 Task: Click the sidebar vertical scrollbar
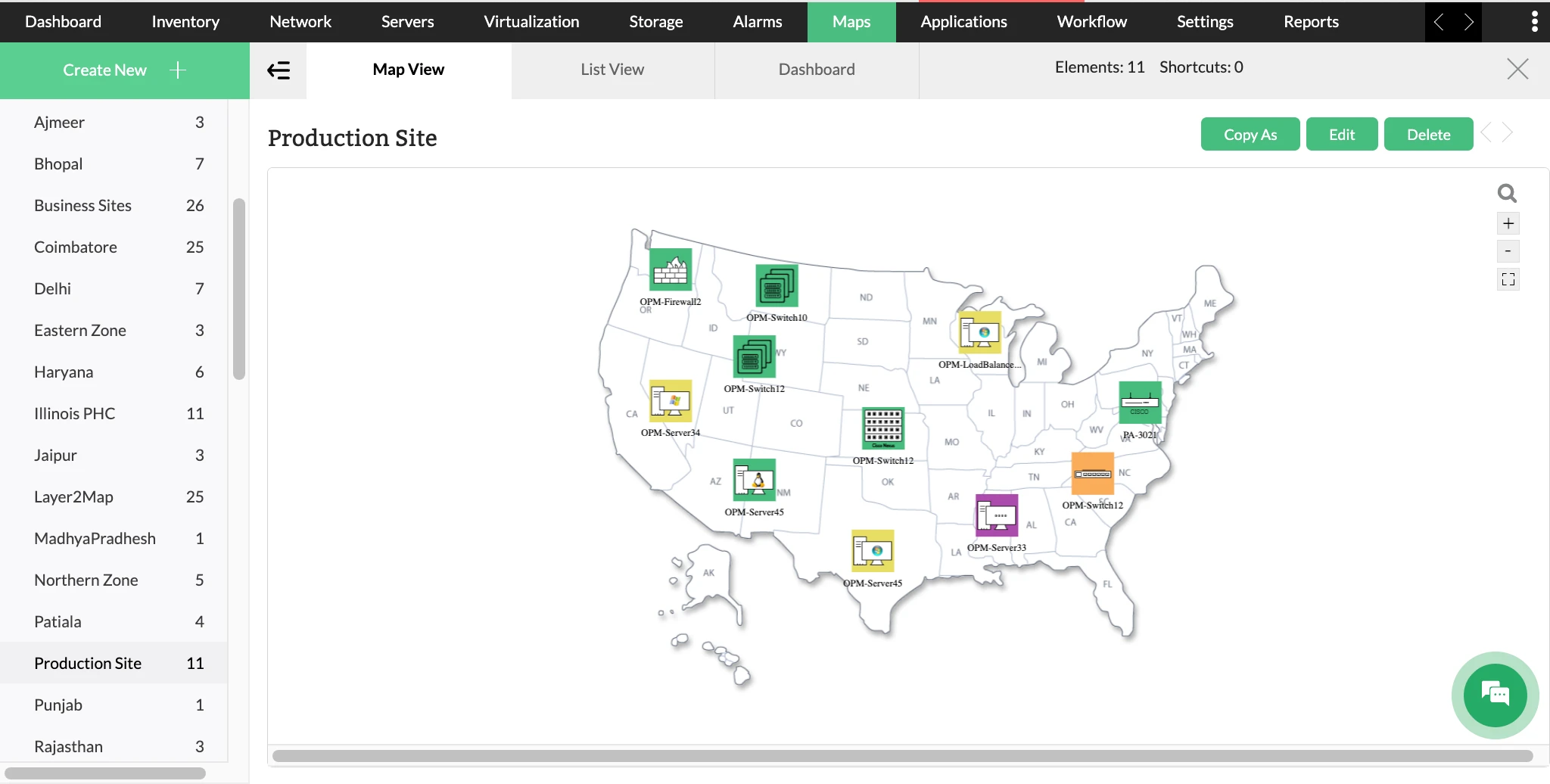239,288
